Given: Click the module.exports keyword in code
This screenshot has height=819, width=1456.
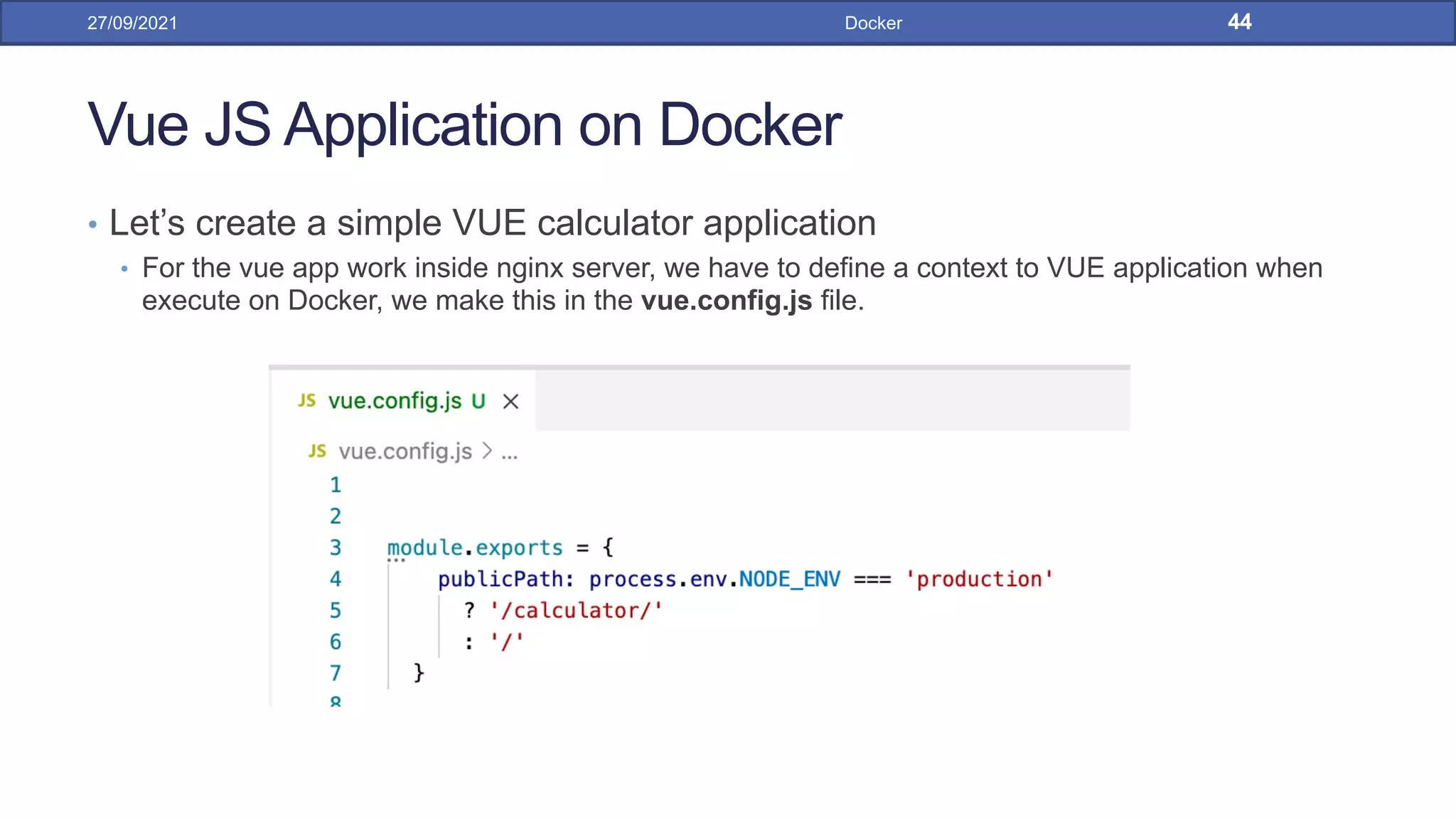Looking at the screenshot, I should (x=474, y=547).
